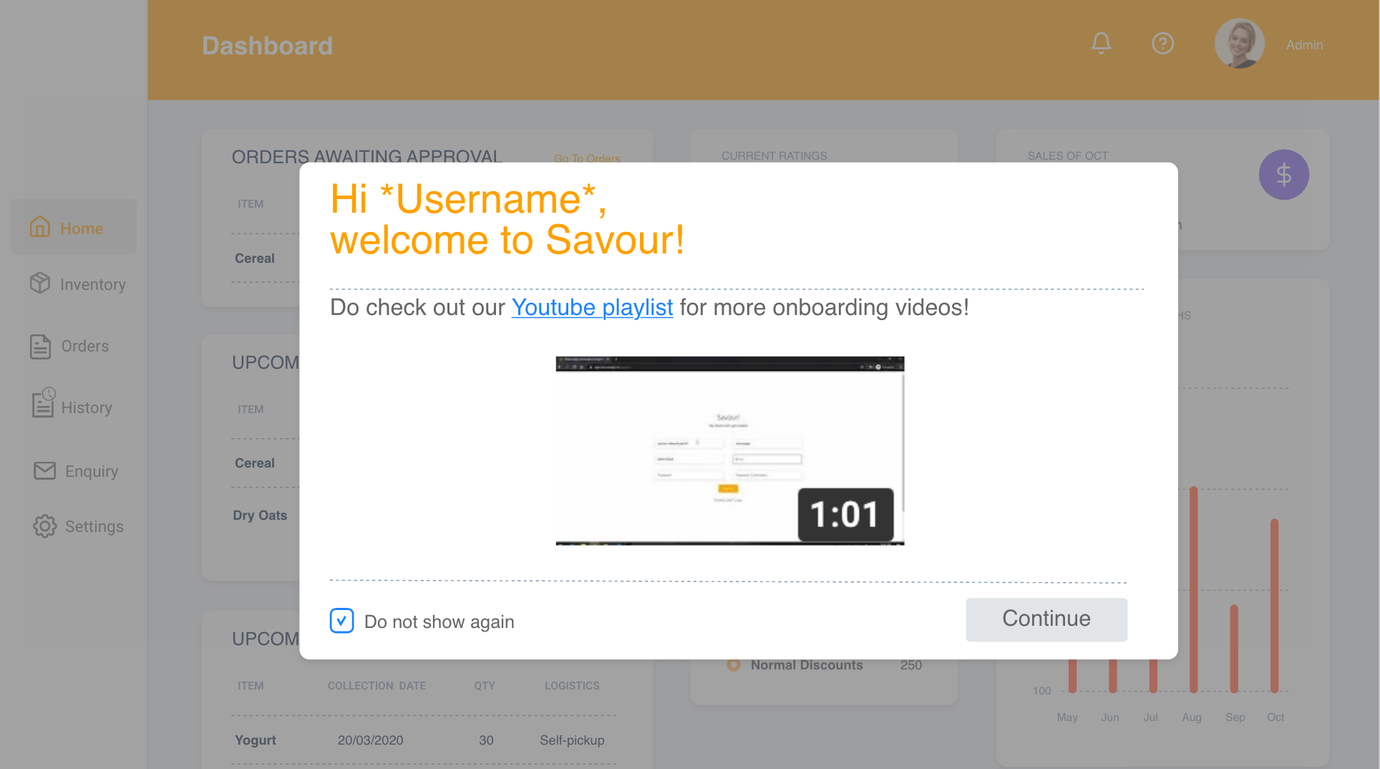Screen dimensions: 1380x769
Task: Click the Normal Discounts value 250
Action: click(x=911, y=665)
